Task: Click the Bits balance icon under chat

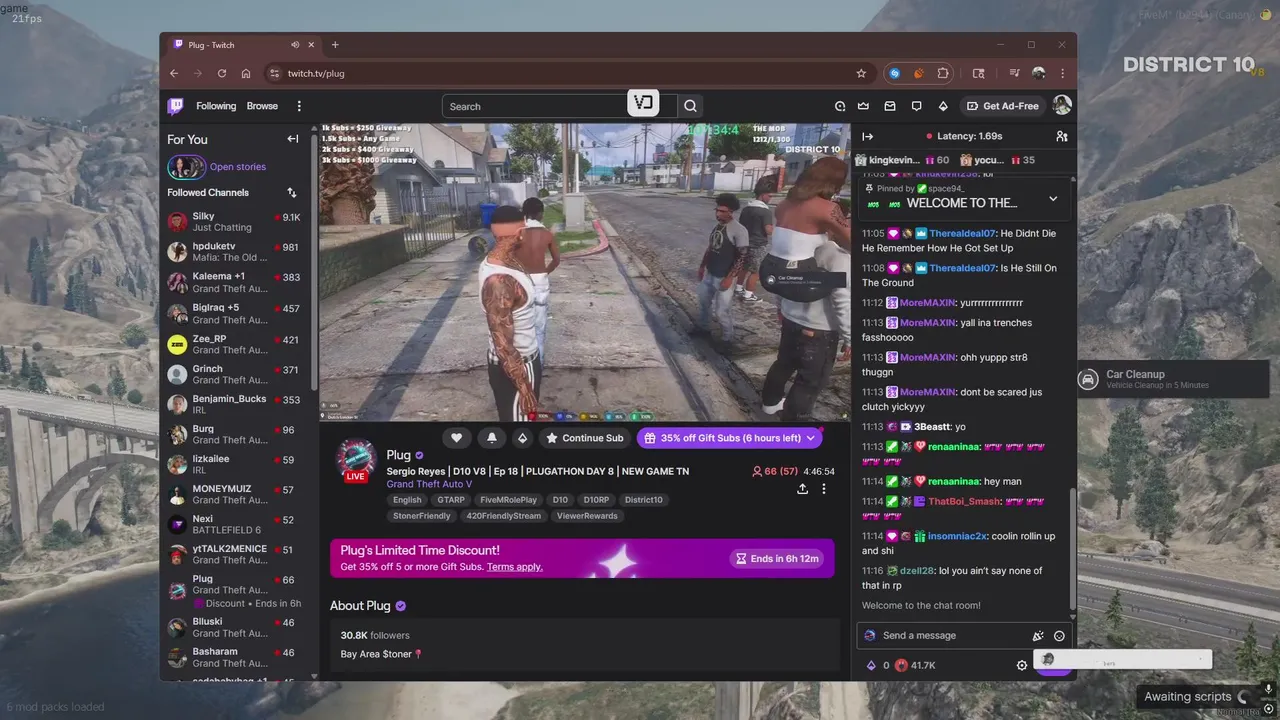Action: pyautogui.click(x=871, y=665)
